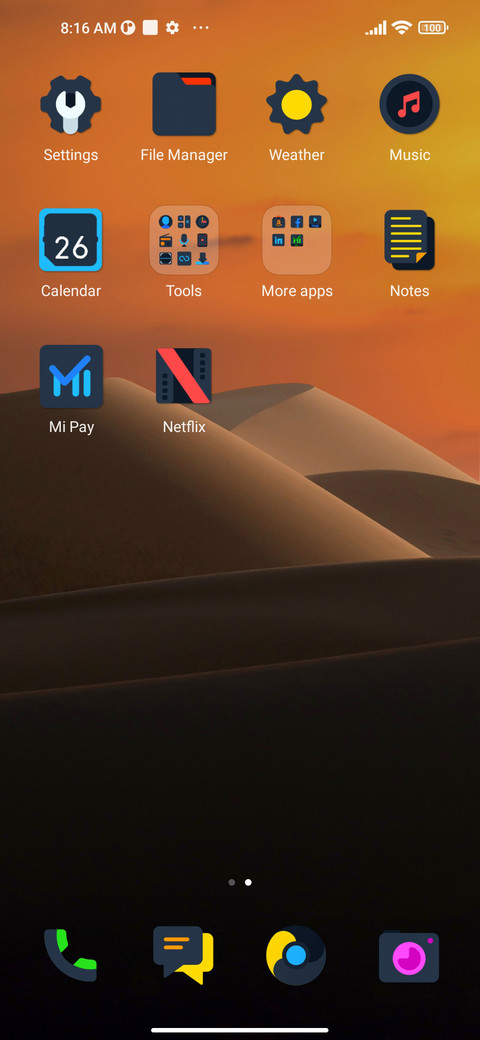The image size is (480, 1040).
Task: Open Messages from the dock
Action: tap(184, 955)
